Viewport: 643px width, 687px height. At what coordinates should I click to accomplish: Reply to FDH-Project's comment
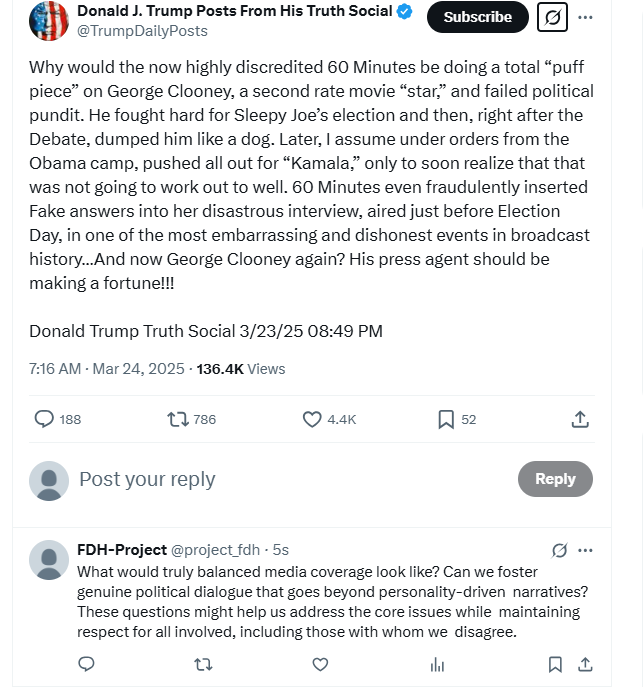86,664
